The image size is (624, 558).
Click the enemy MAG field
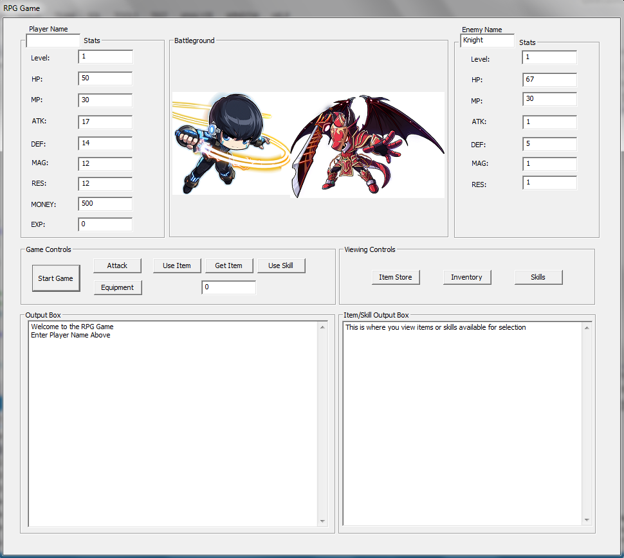(549, 164)
